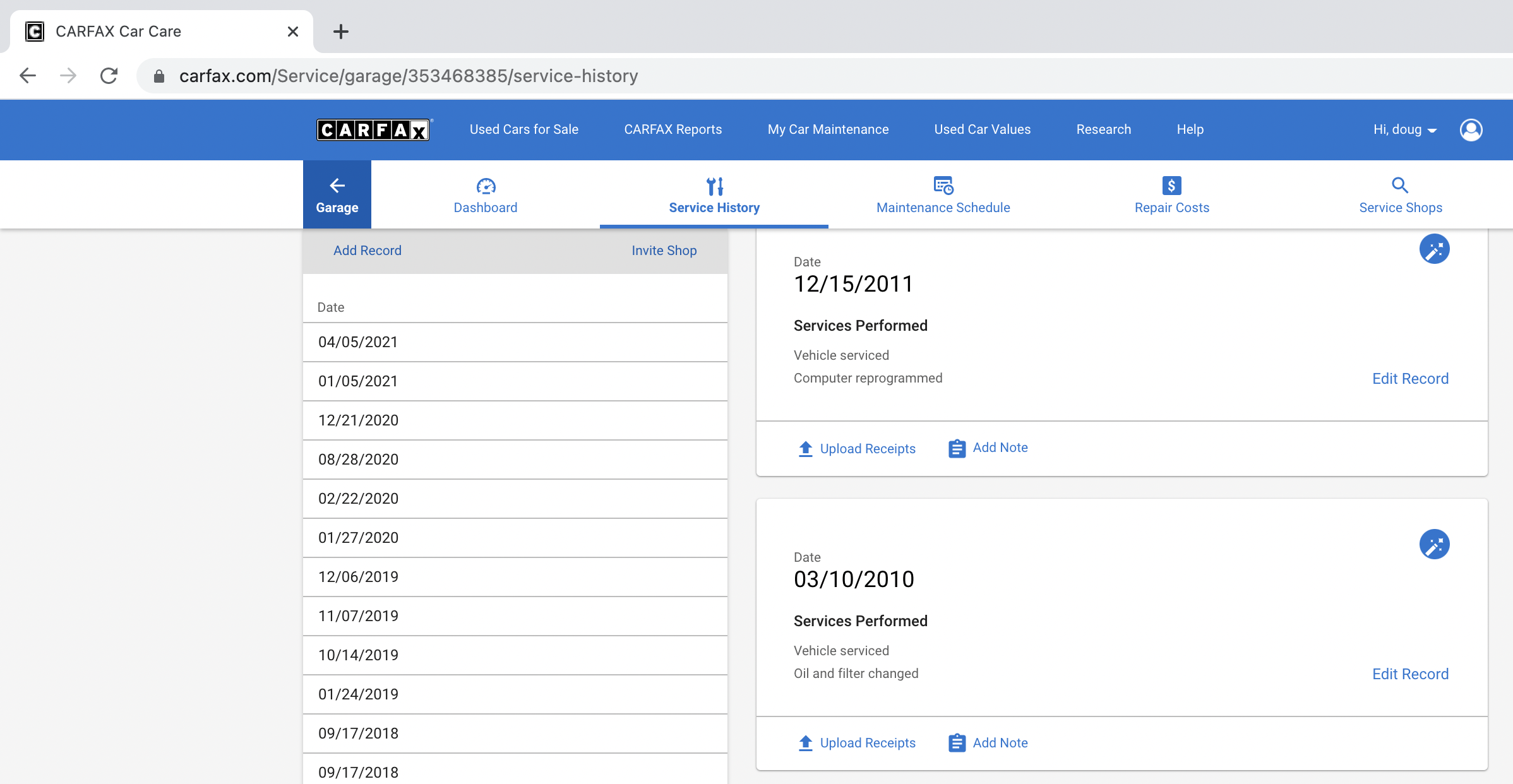Upload Receipts for 03/10/2010 record
The width and height of the screenshot is (1513, 784).
click(x=856, y=743)
